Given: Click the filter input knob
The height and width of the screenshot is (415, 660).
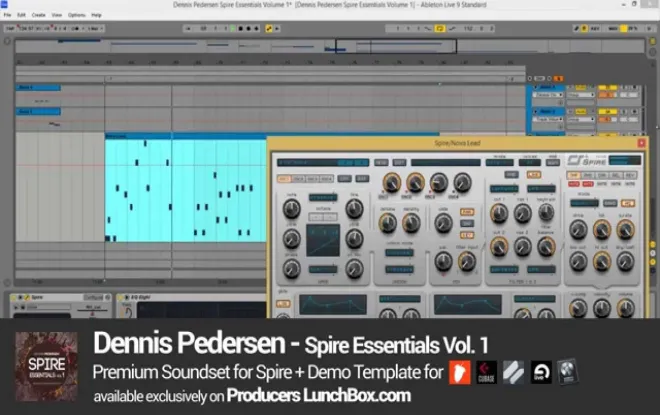Looking at the screenshot, I should tap(467, 262).
